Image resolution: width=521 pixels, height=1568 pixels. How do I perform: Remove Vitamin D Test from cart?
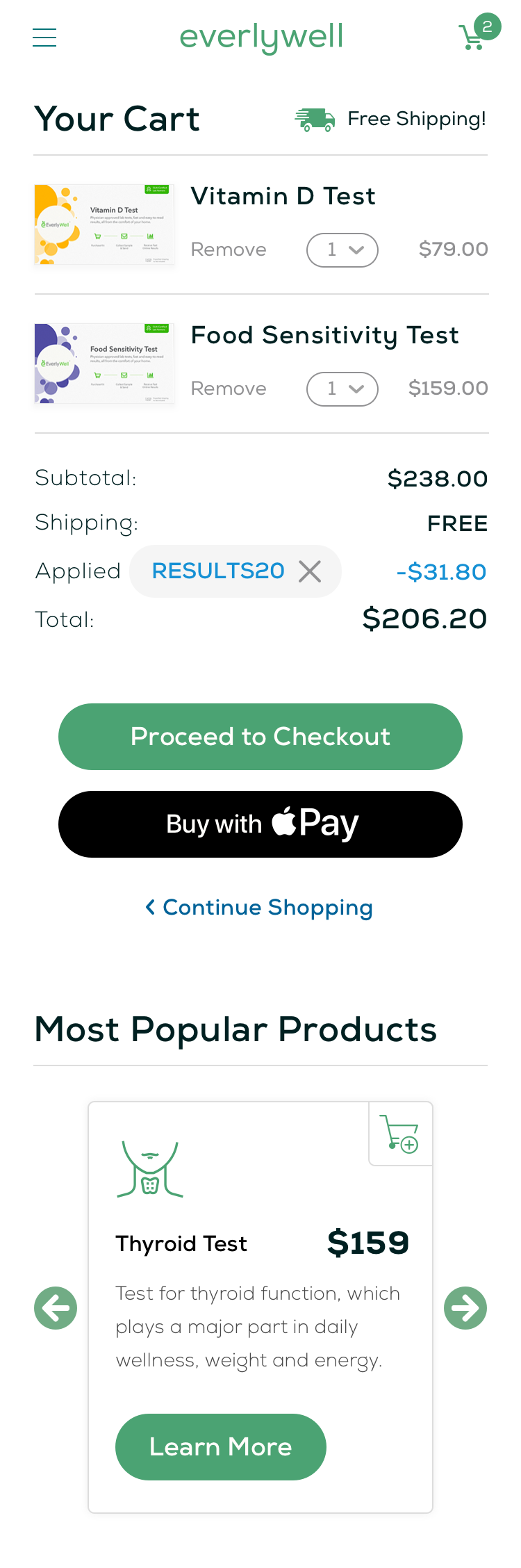point(229,250)
